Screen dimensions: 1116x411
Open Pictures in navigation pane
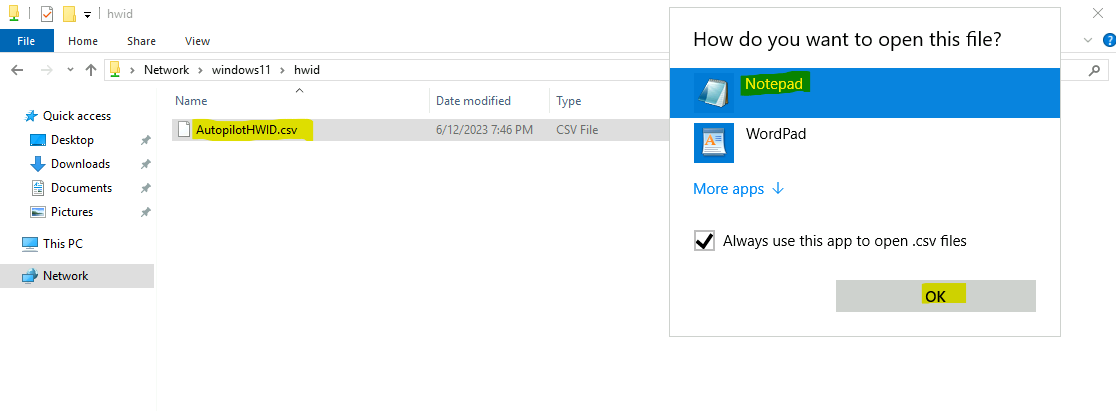click(x=72, y=212)
